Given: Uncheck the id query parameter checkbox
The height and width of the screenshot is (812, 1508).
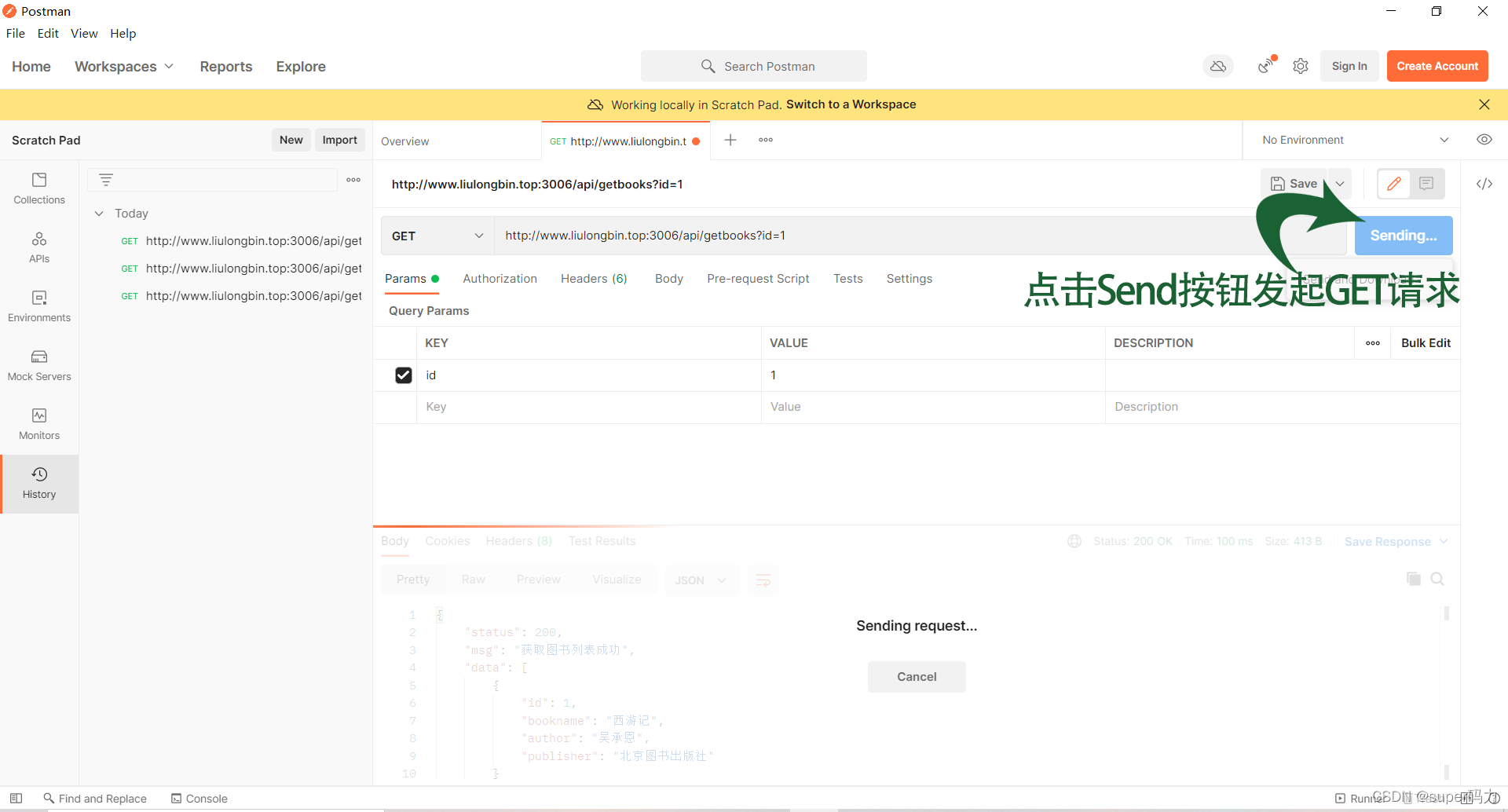Looking at the screenshot, I should coord(404,375).
